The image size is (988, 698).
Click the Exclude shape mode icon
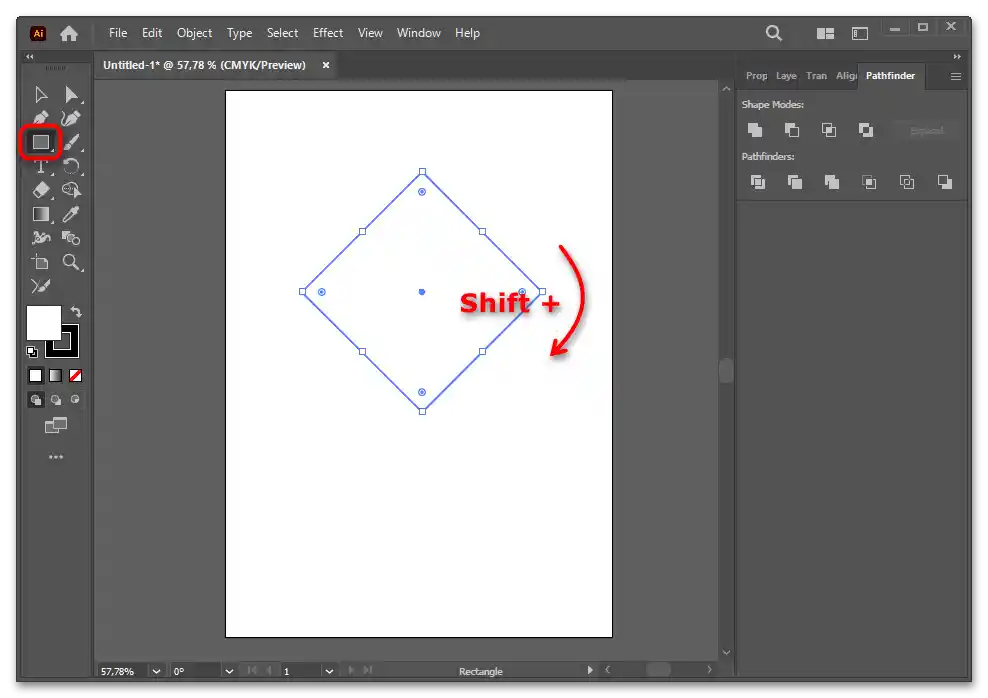click(866, 130)
